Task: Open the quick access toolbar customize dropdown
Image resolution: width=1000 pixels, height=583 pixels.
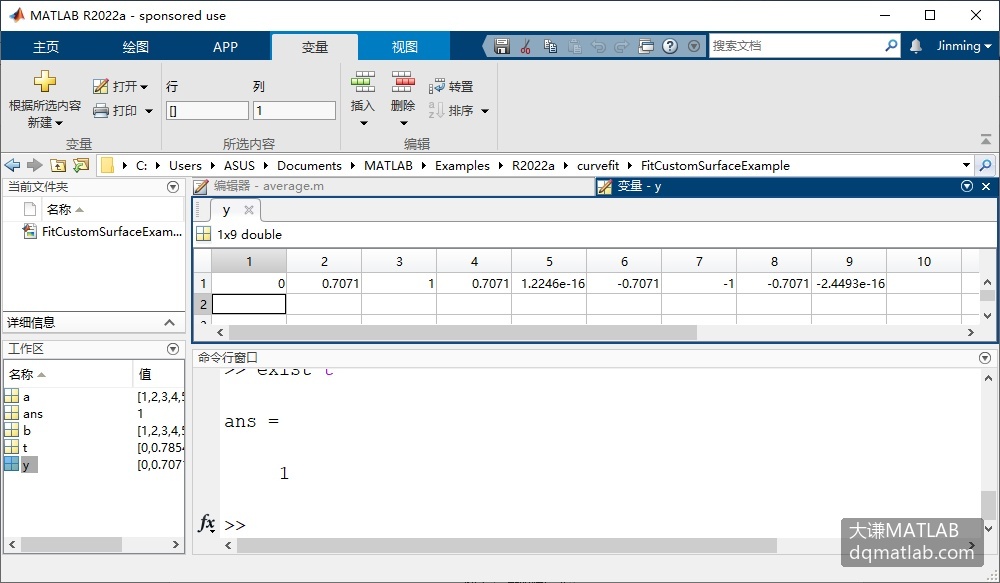Action: pyautogui.click(x=694, y=46)
